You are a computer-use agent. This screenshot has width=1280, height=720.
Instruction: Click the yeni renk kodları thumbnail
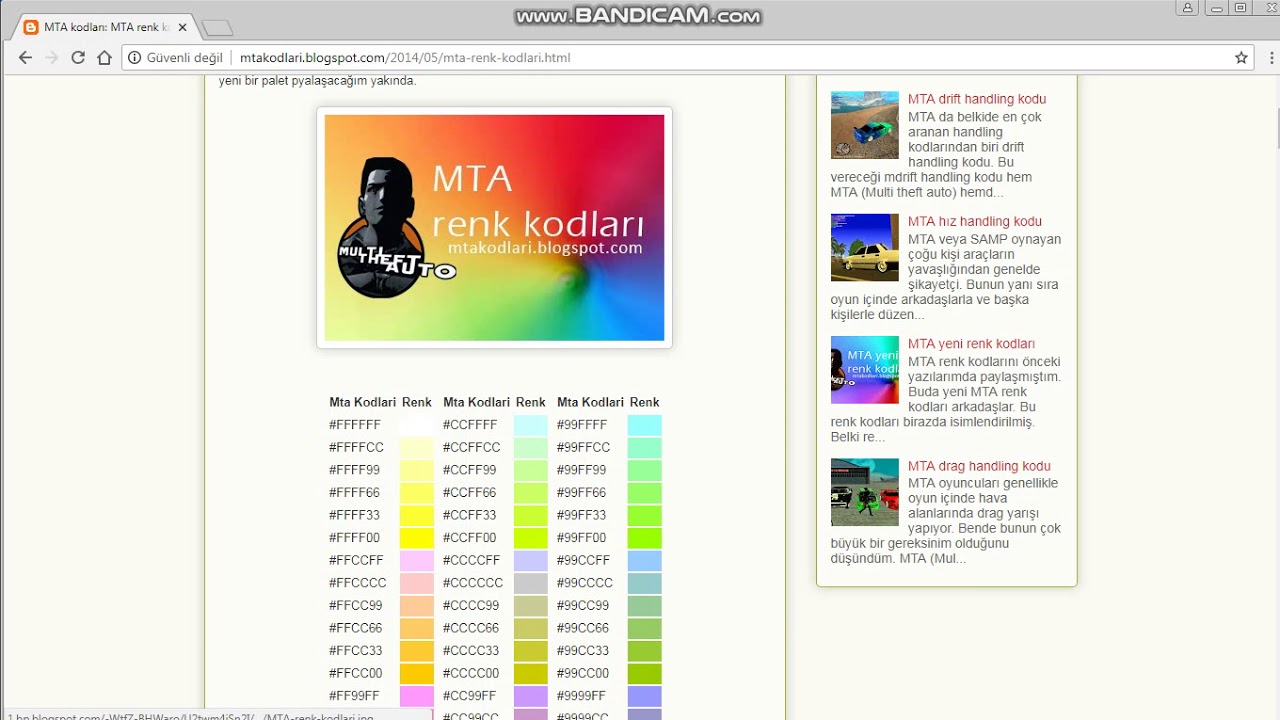pos(864,370)
